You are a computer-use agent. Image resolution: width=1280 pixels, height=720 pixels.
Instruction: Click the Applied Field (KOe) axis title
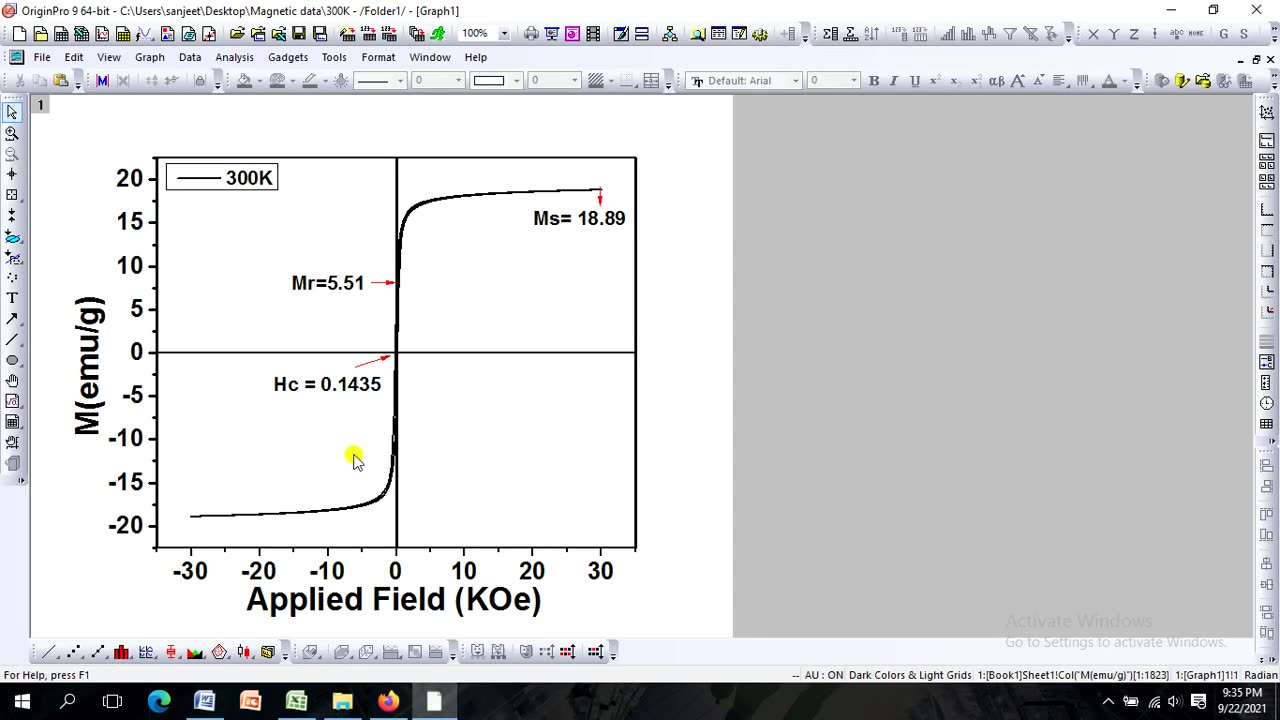[x=394, y=599]
